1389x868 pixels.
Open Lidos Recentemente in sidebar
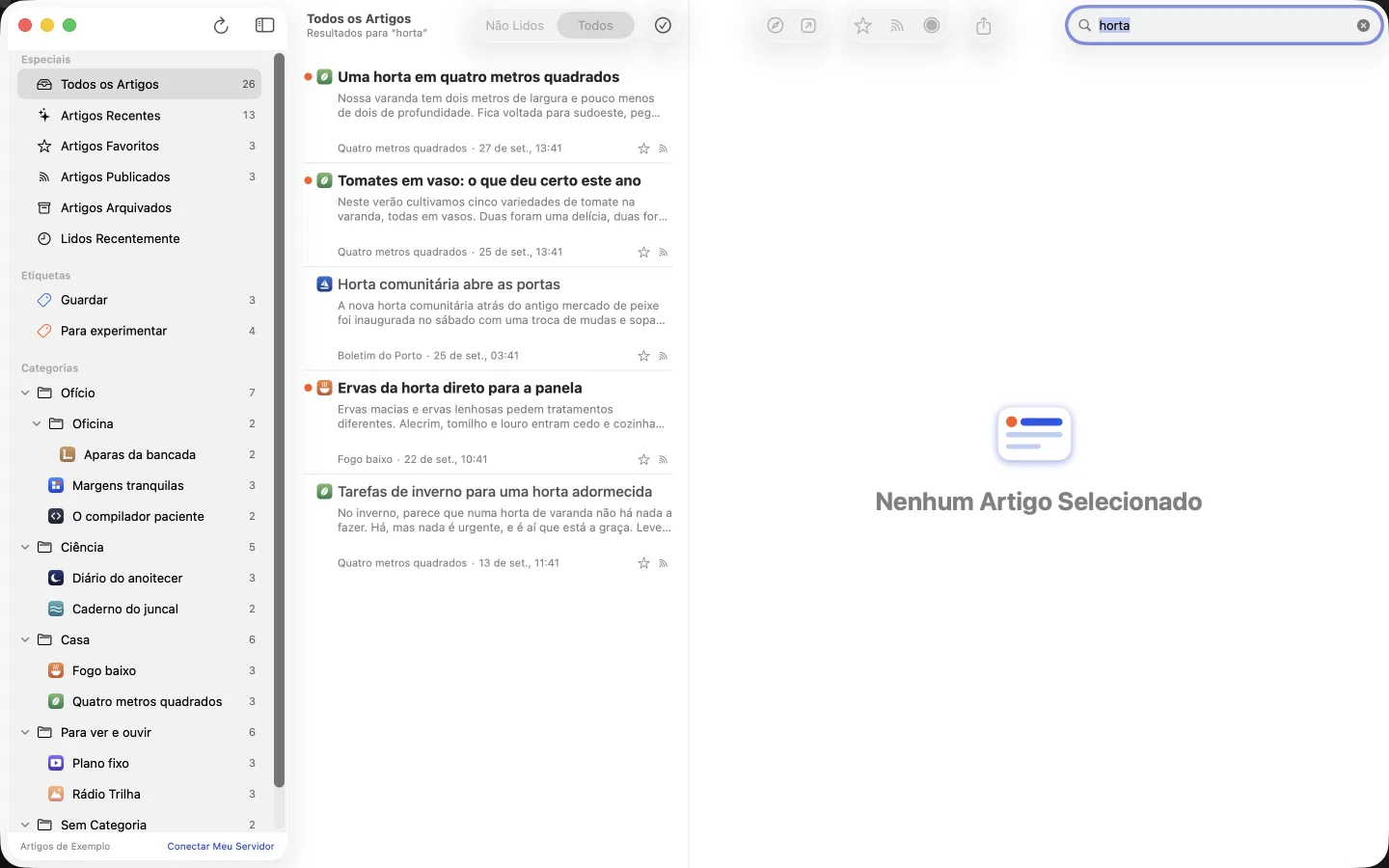pos(140,239)
